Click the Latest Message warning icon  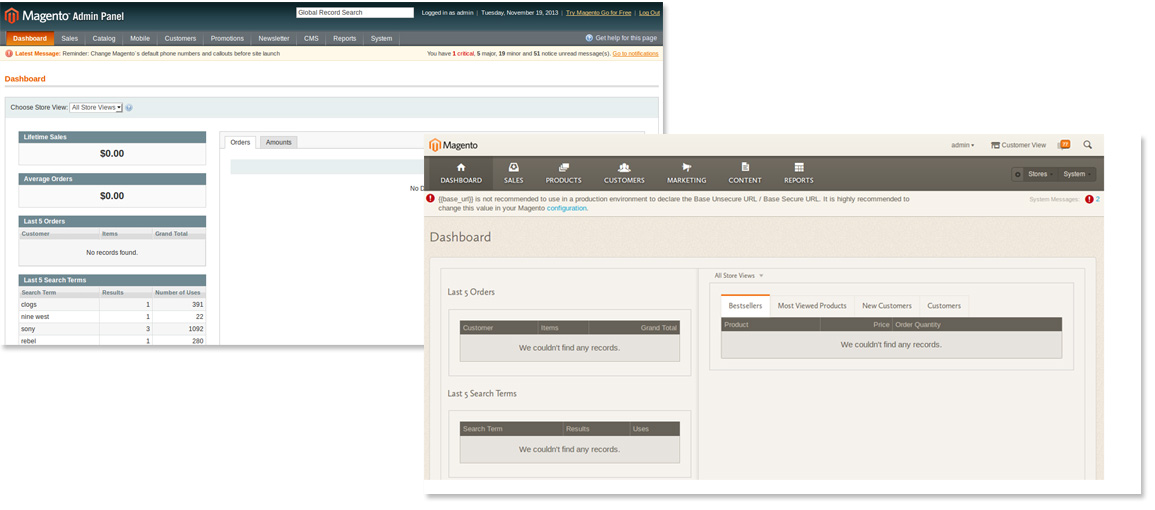9,54
